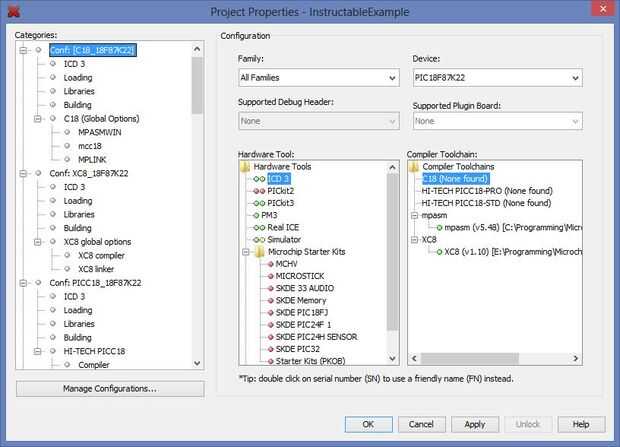620x447 pixels.
Task: Click the green icon beside mpasm (v5.48)
Action: pos(439,227)
